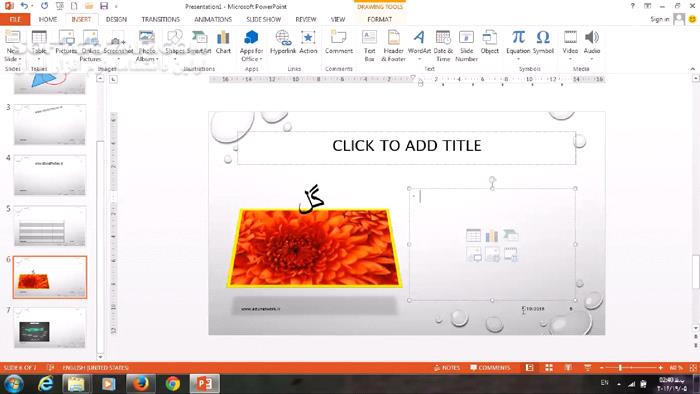
Task: Insert Date & Time
Action: point(443,46)
